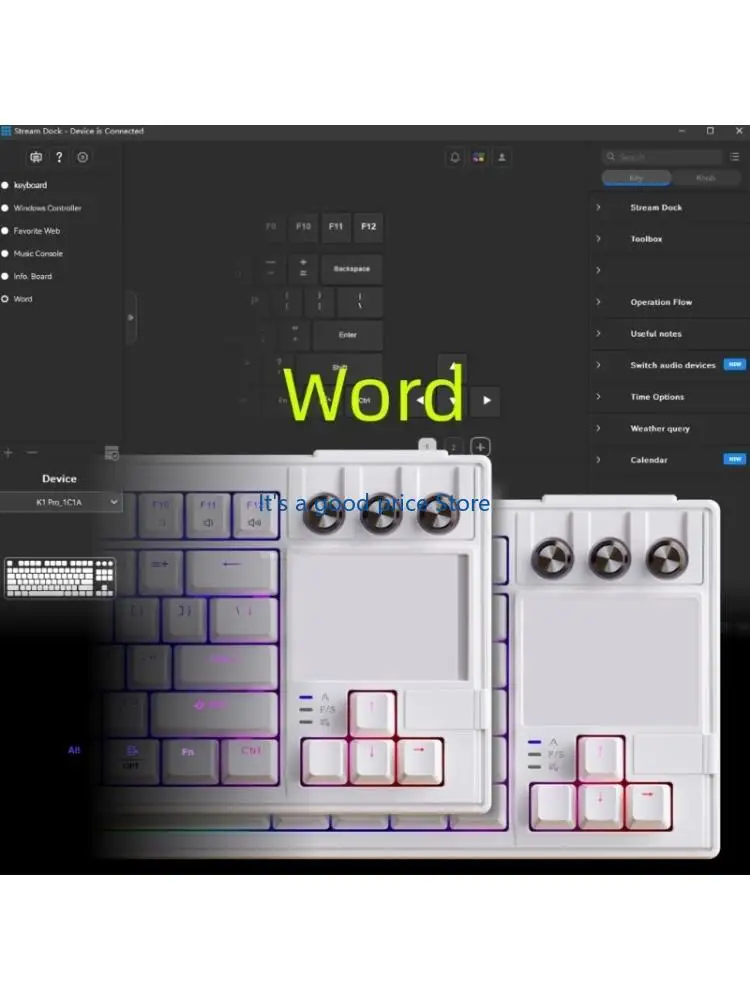
Task: Add a new profile with plus icon
Action: (8, 452)
